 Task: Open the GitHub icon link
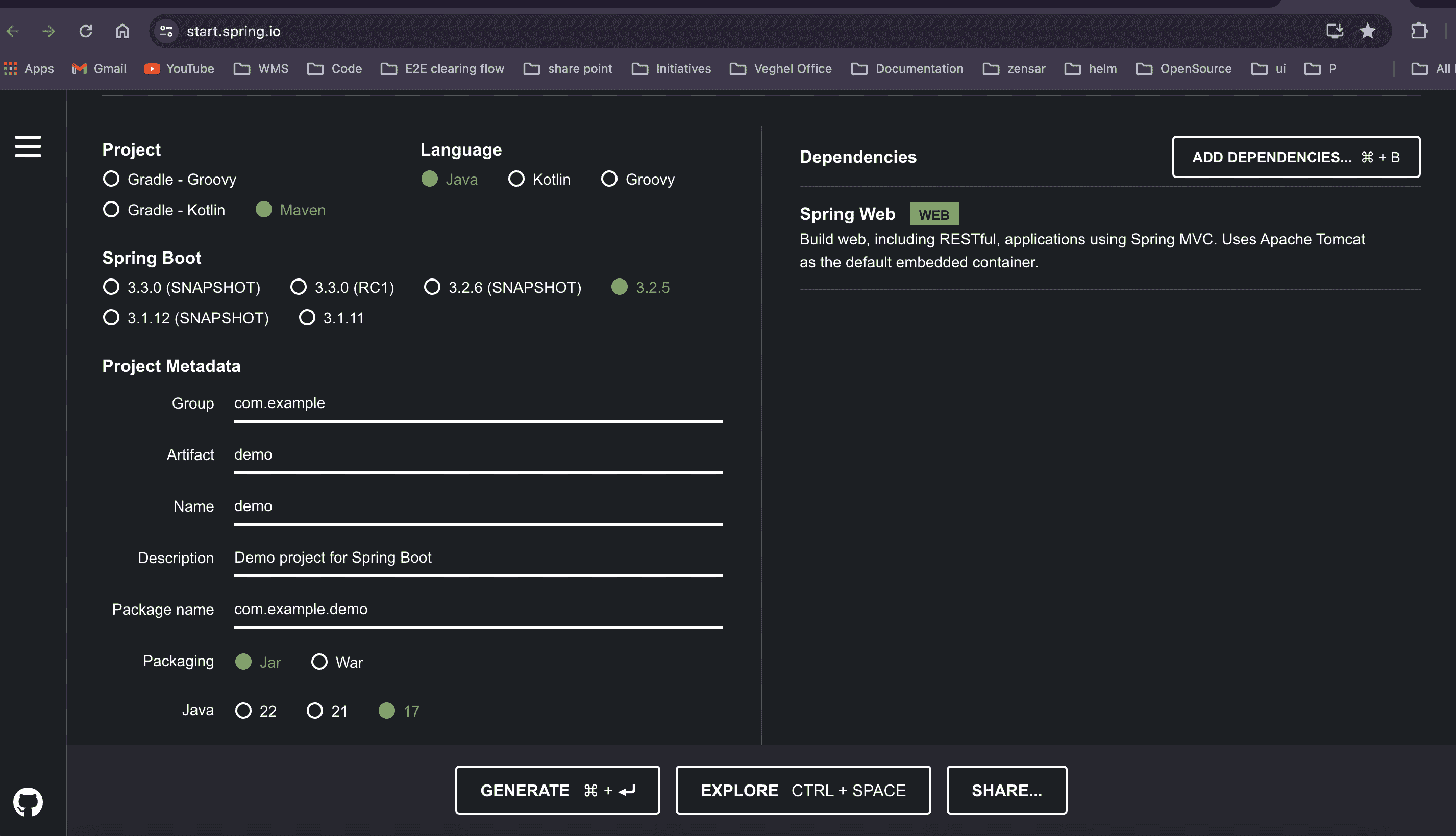tap(28, 801)
